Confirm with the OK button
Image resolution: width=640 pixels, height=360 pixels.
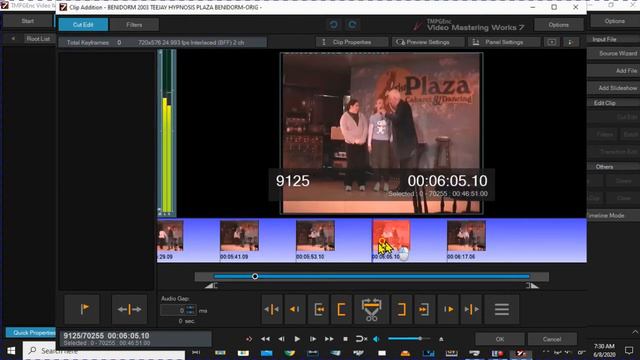pos(500,339)
